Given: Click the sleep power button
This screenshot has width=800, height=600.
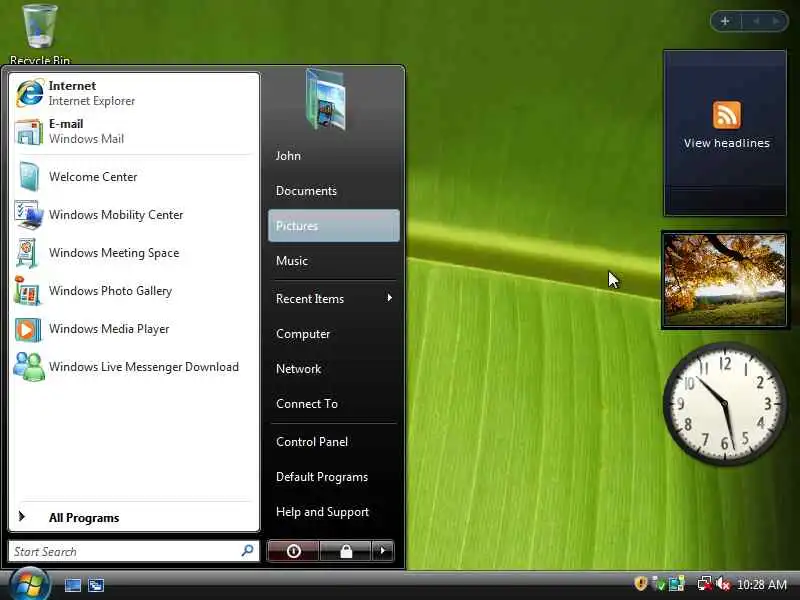Looking at the screenshot, I should pos(293,551).
